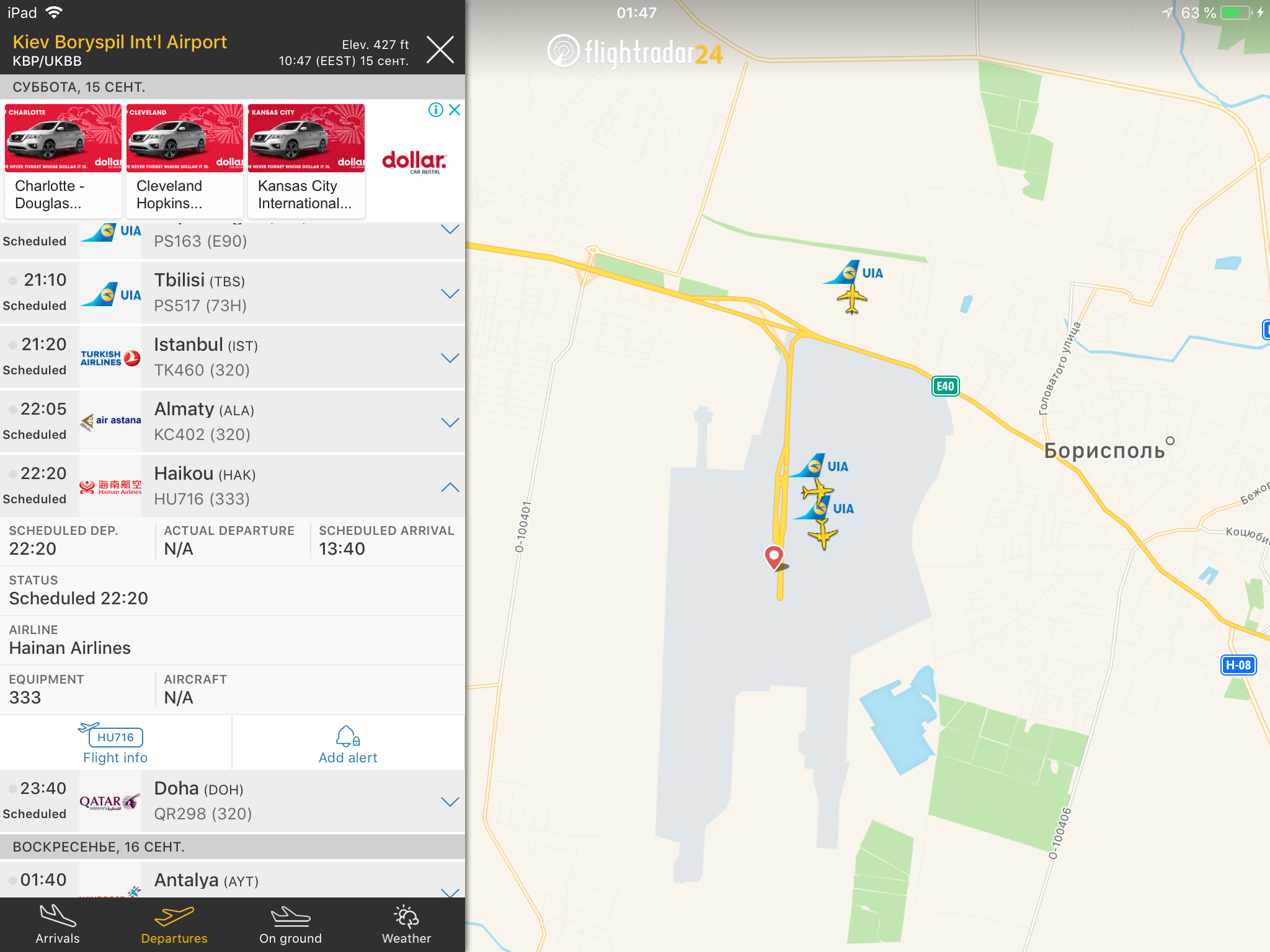
Task: Close the Kiev Boryspil airport panel
Action: coord(440,50)
